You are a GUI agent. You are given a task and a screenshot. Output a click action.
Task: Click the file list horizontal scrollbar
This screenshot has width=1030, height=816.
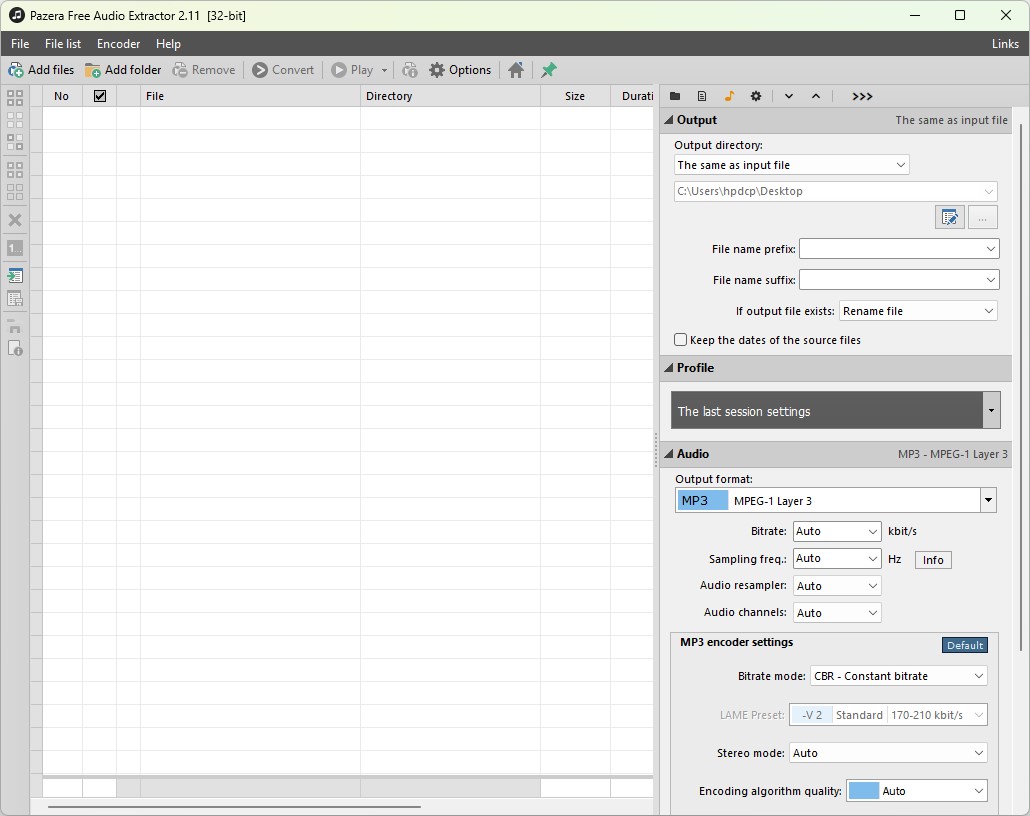234,806
